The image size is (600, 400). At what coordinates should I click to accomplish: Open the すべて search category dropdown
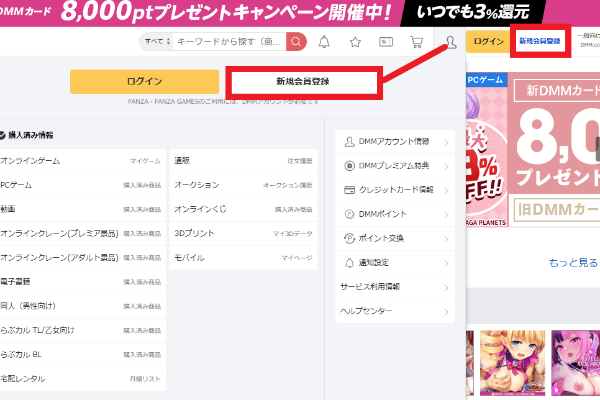(x=157, y=42)
